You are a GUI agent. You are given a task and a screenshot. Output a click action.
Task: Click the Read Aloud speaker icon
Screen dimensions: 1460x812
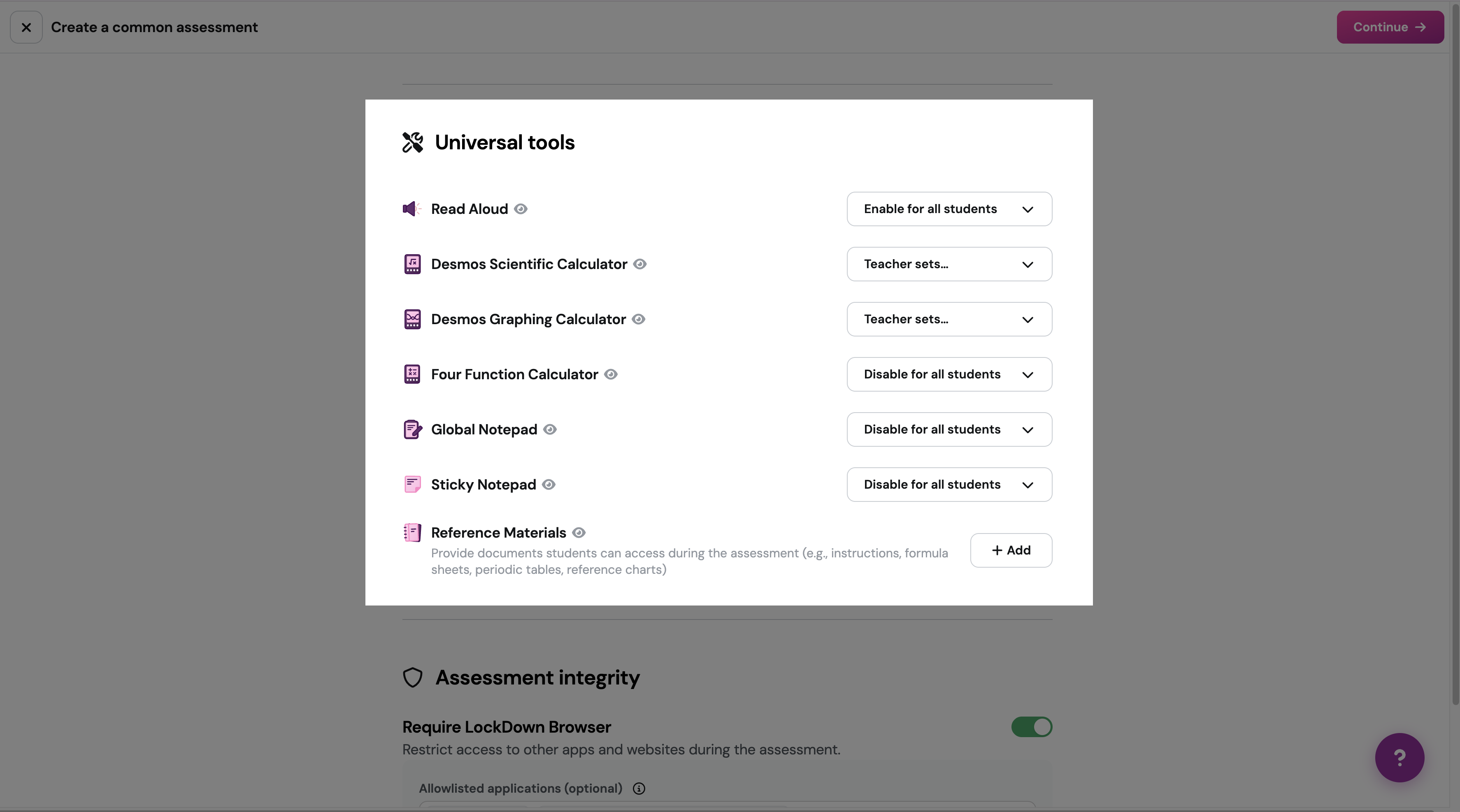tap(412, 209)
